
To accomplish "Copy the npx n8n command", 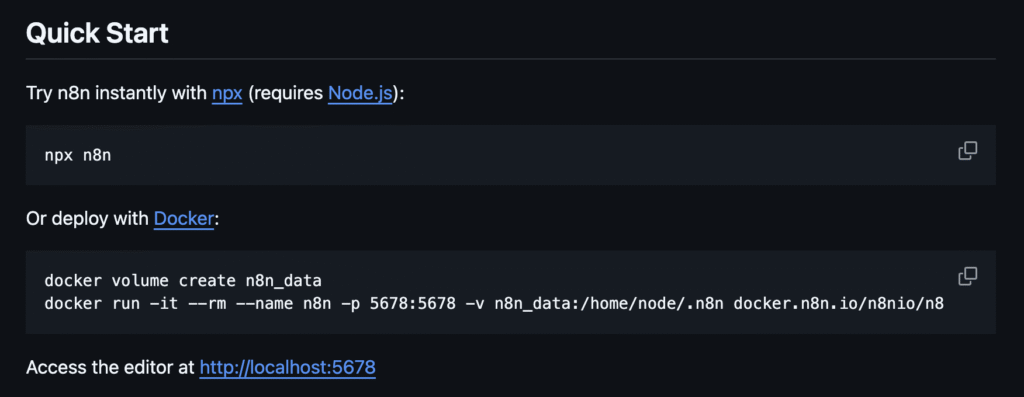I will [967, 151].
